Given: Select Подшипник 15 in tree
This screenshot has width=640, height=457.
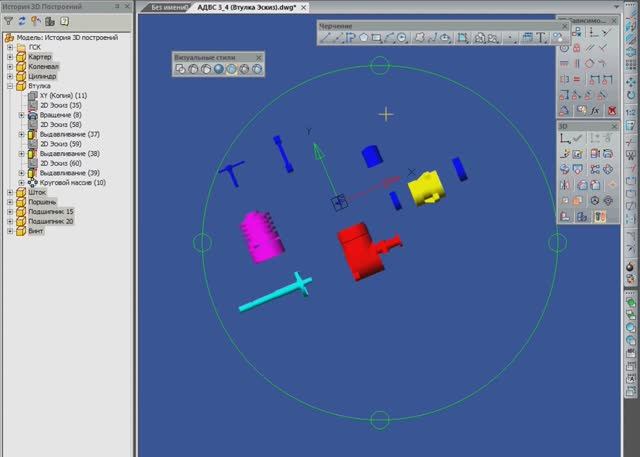Looking at the screenshot, I should point(51,211).
